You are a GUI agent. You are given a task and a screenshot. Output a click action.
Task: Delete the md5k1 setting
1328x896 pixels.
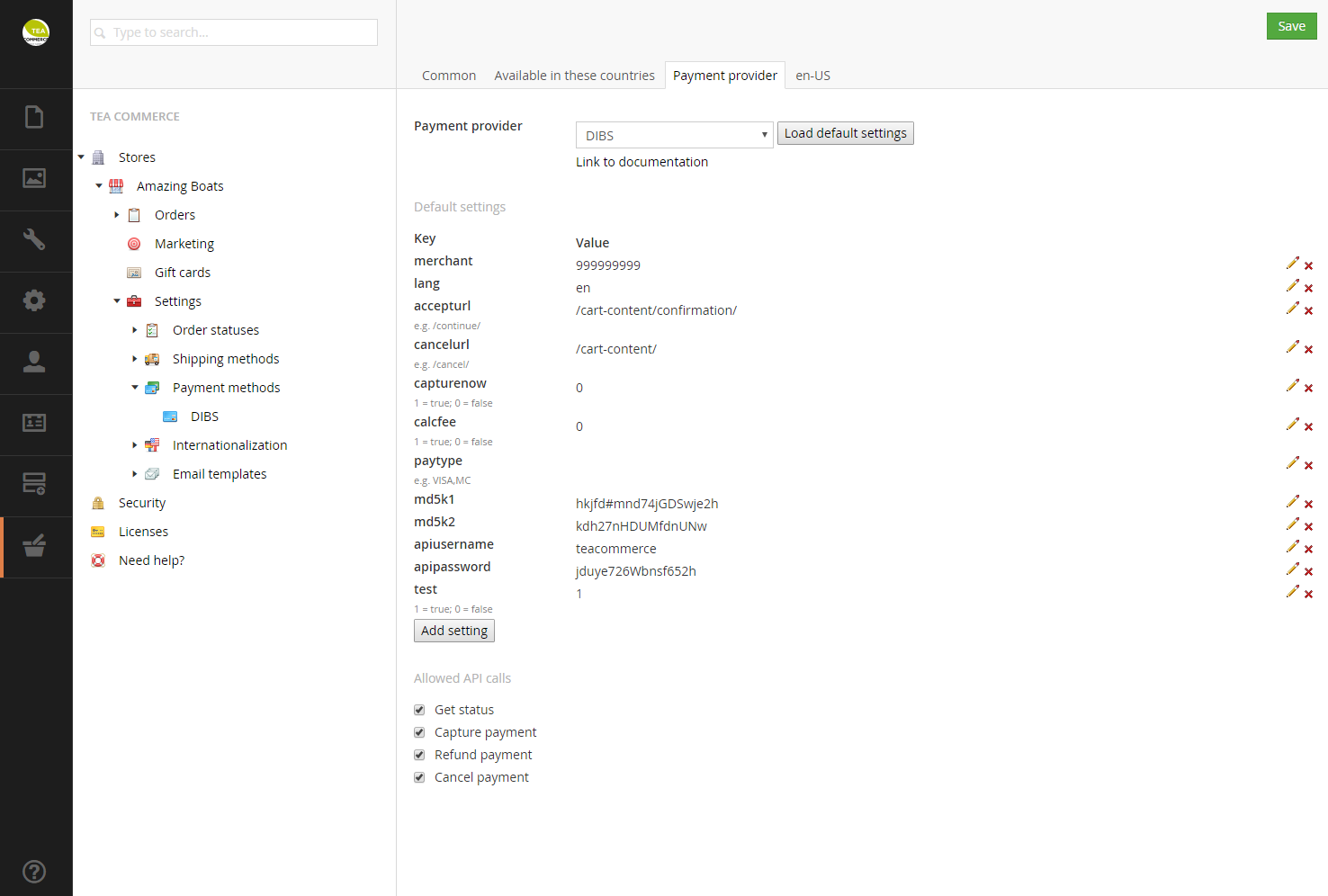click(x=1309, y=505)
